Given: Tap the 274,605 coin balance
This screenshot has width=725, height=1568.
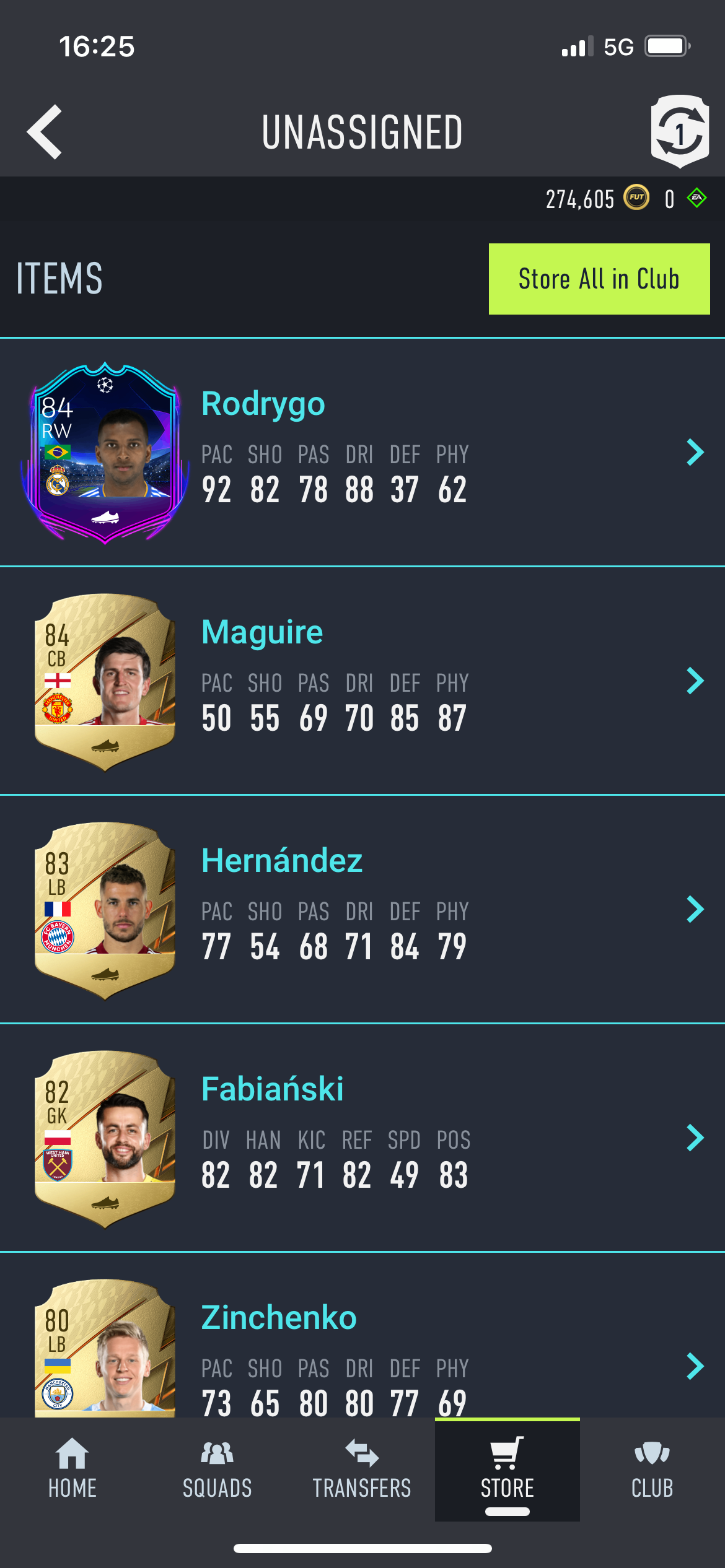Looking at the screenshot, I should 580,199.
